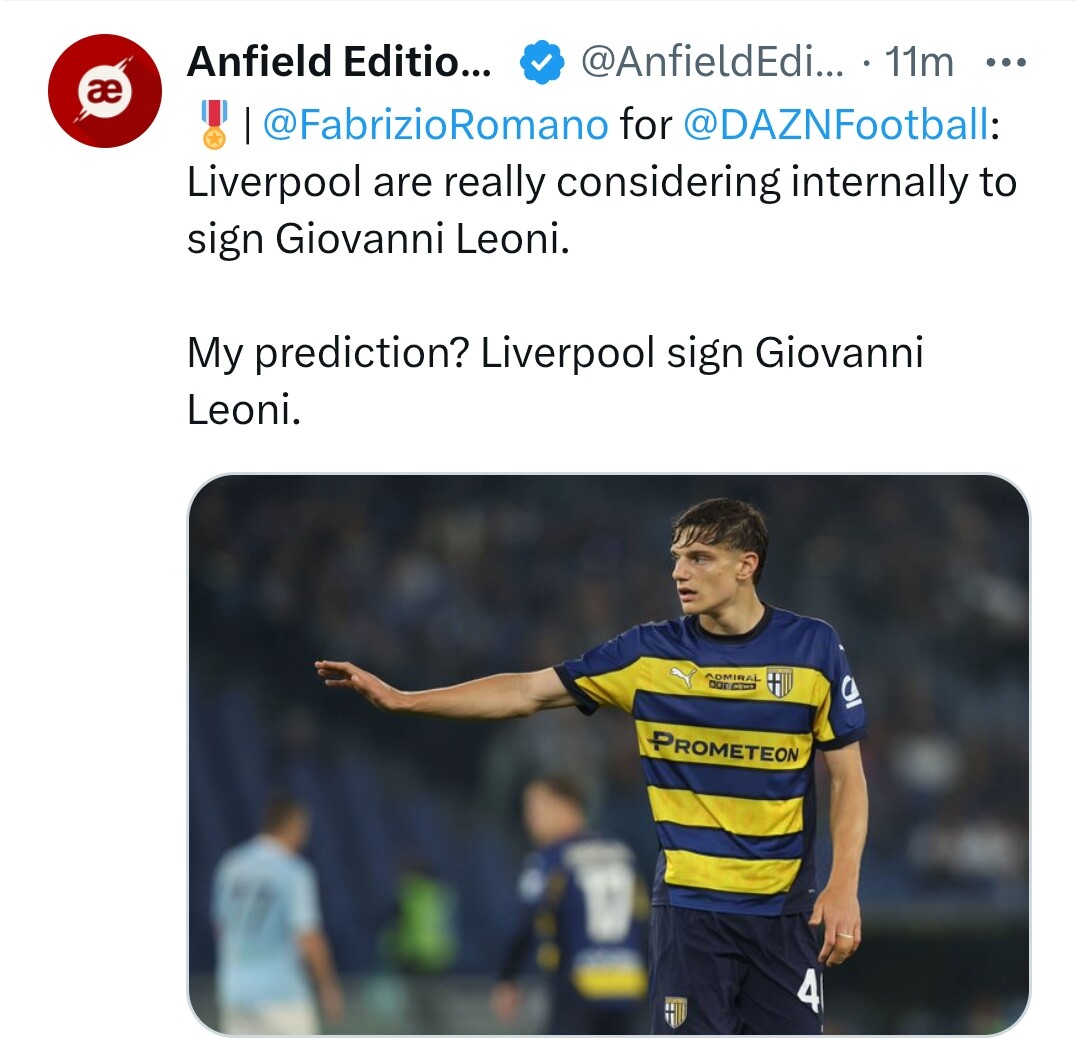Click the Parma crest on the jersey chest
1080x1052 pixels.
[779, 680]
